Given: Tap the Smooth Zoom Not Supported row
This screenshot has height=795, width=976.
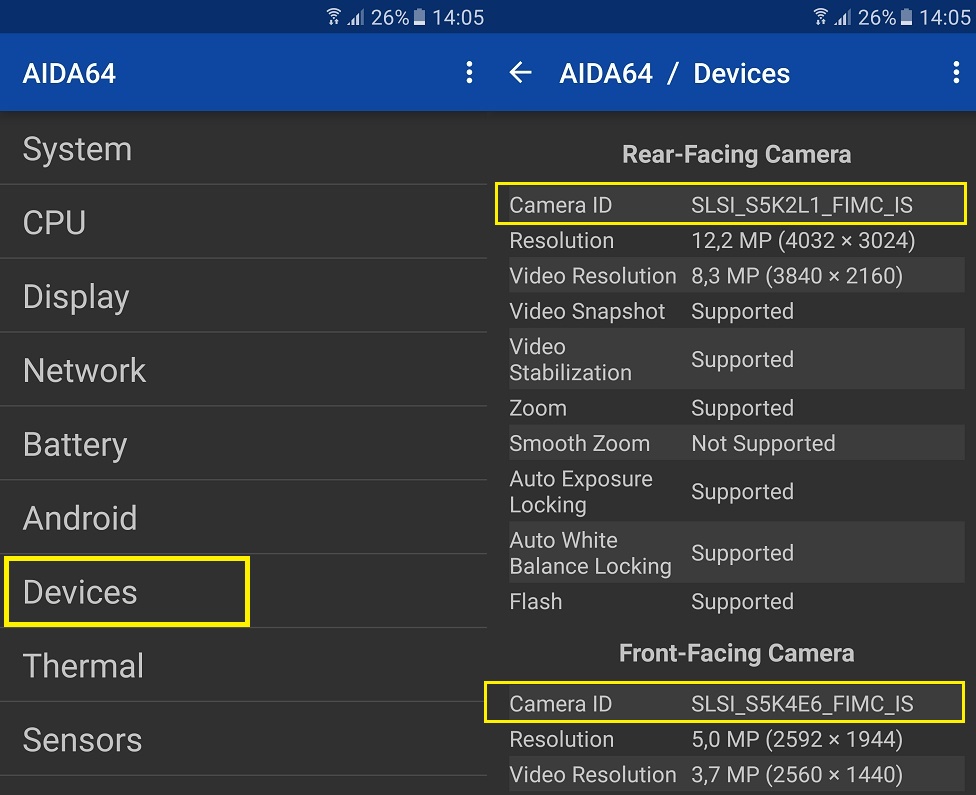Looking at the screenshot, I should 731,444.
